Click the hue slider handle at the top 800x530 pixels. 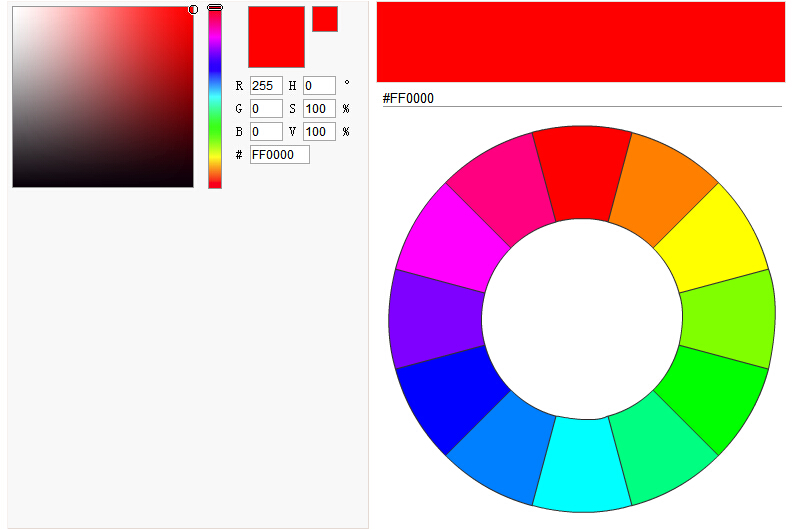[x=215, y=7]
